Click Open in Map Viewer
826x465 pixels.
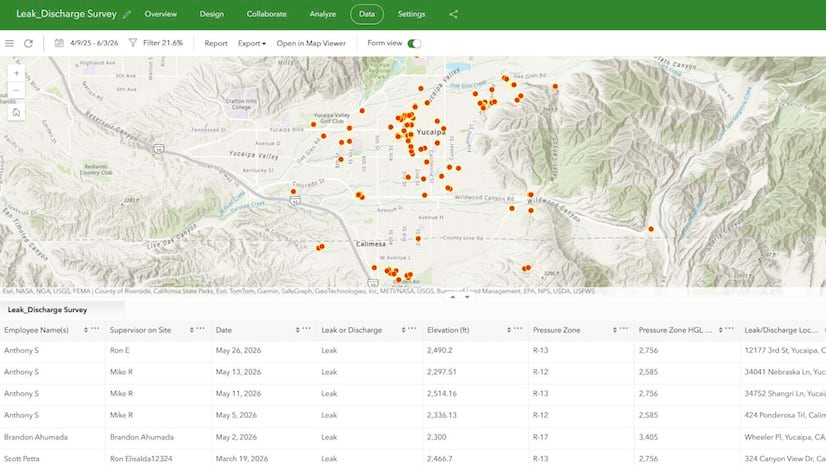click(311, 43)
